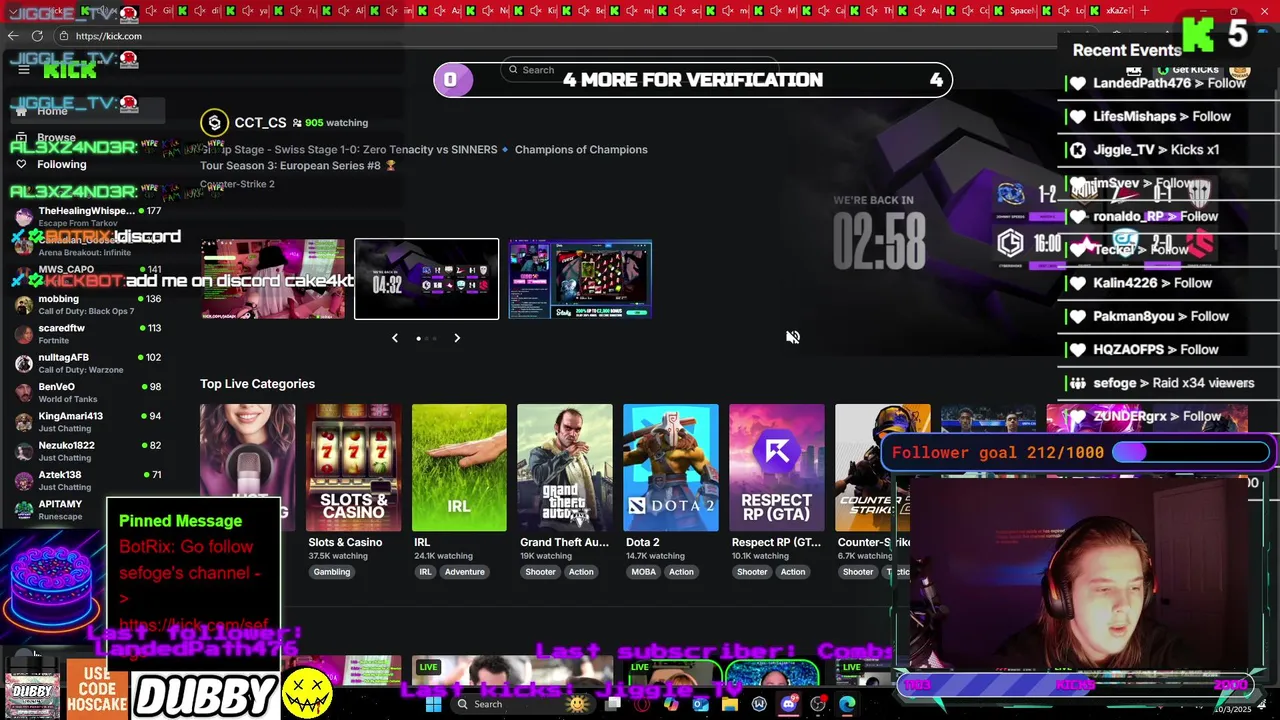Open Discord from the taskbar
Viewport: 1280px width, 720px height.
pos(789,704)
